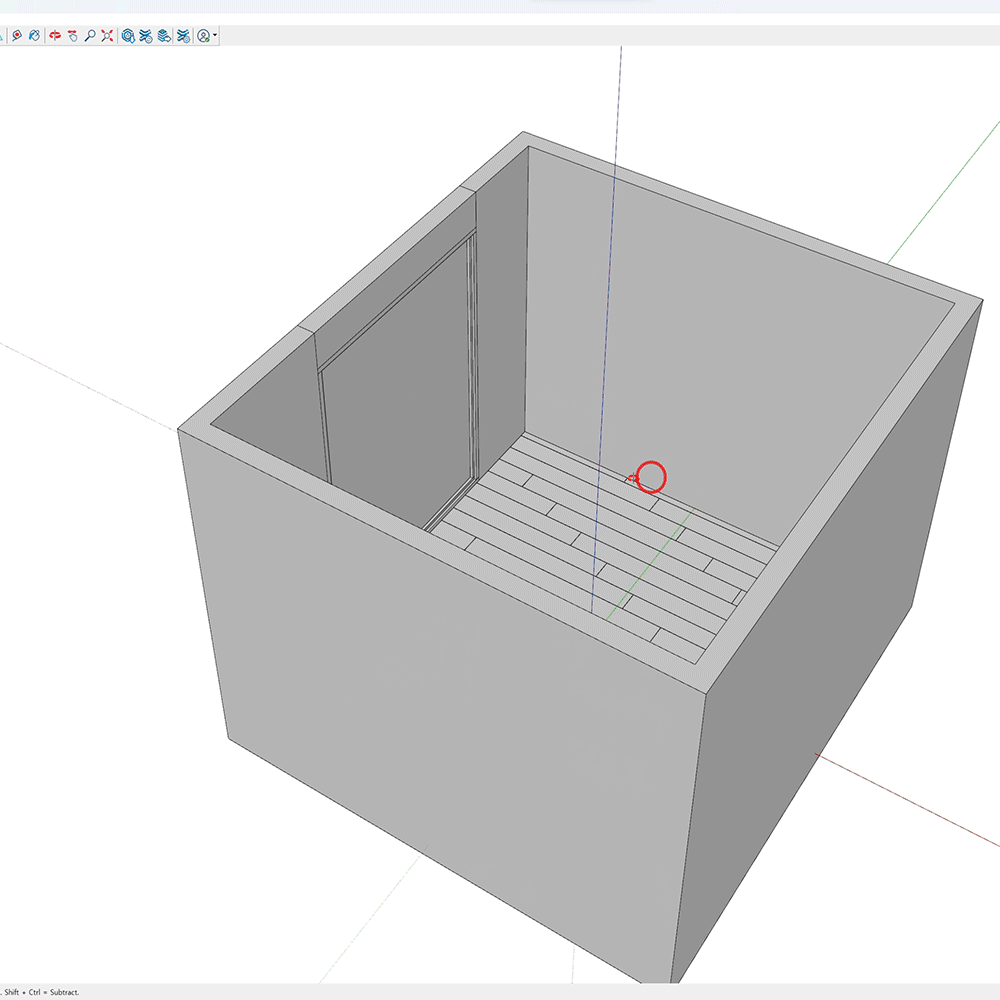
Task: Choose the Pan hand tool
Action: 73,36
